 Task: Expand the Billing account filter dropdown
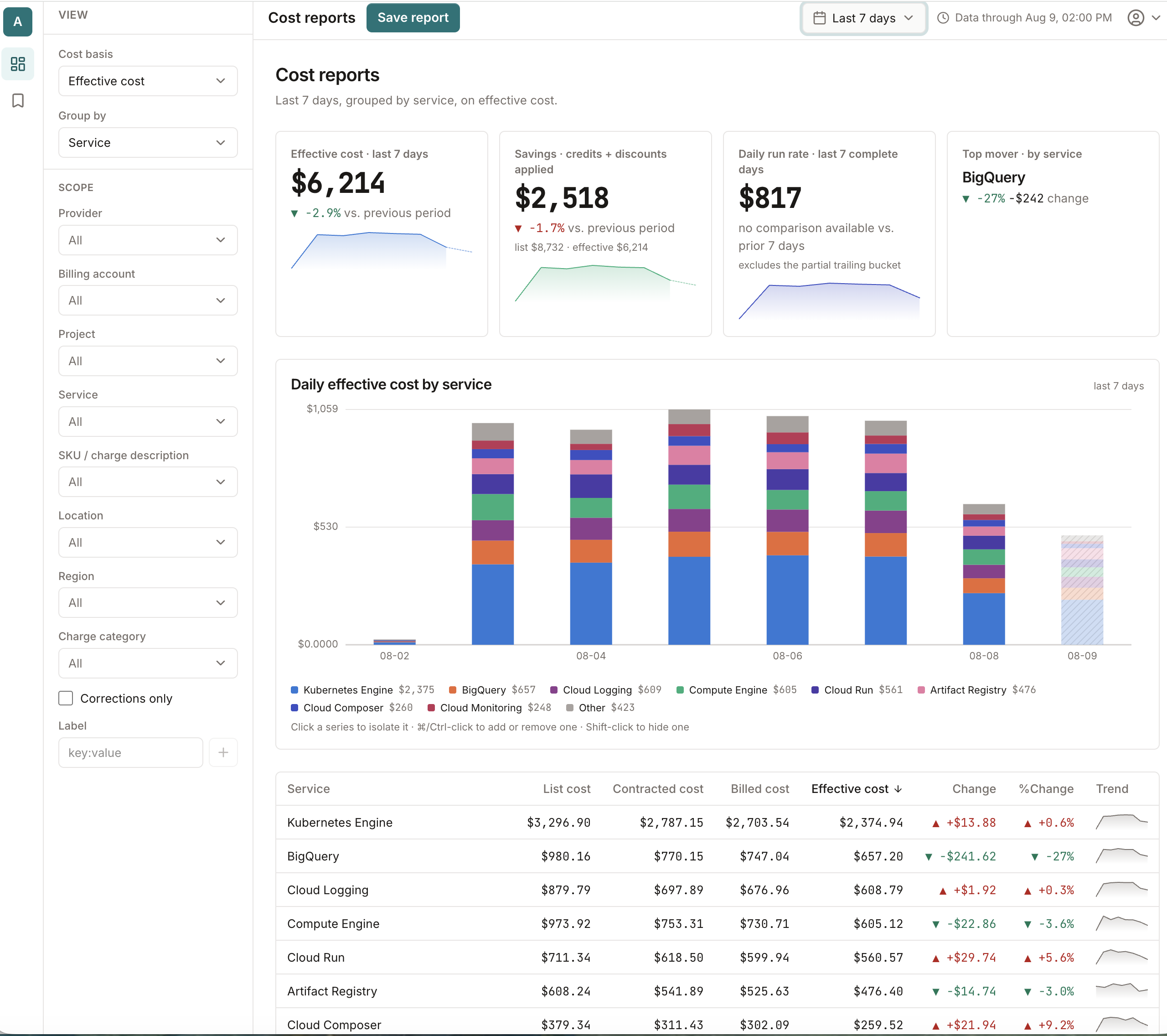[148, 300]
